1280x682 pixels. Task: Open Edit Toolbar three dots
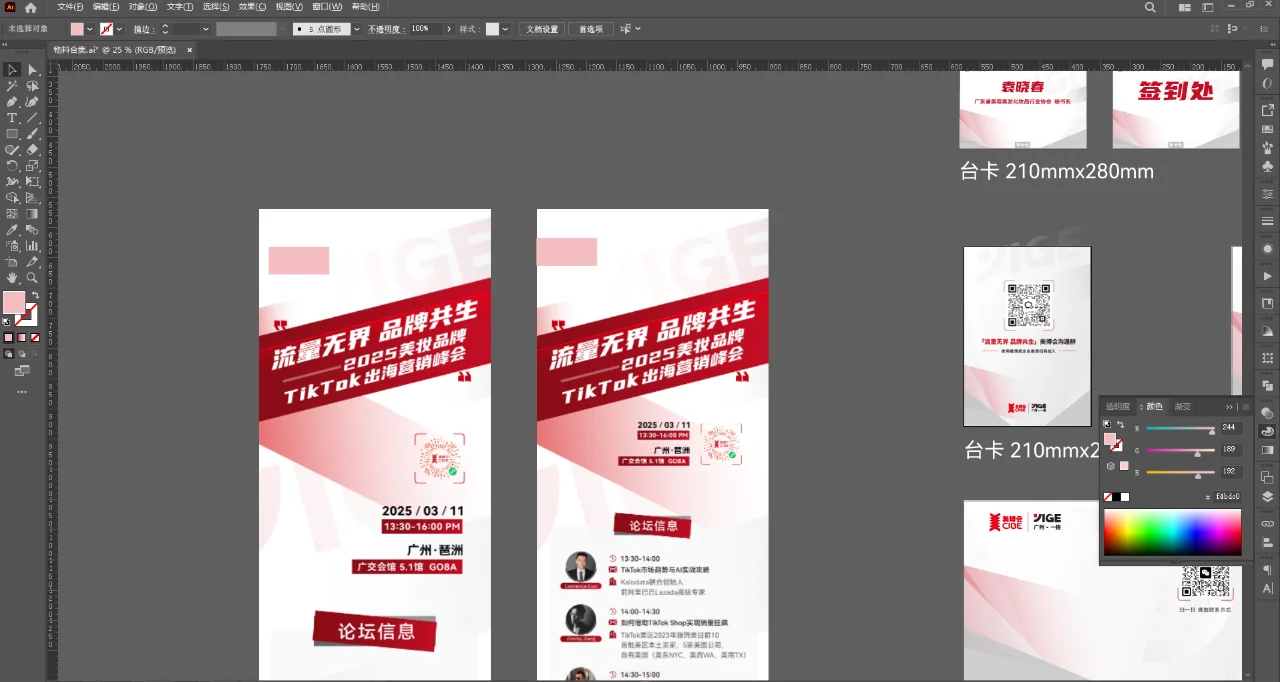click(x=22, y=392)
